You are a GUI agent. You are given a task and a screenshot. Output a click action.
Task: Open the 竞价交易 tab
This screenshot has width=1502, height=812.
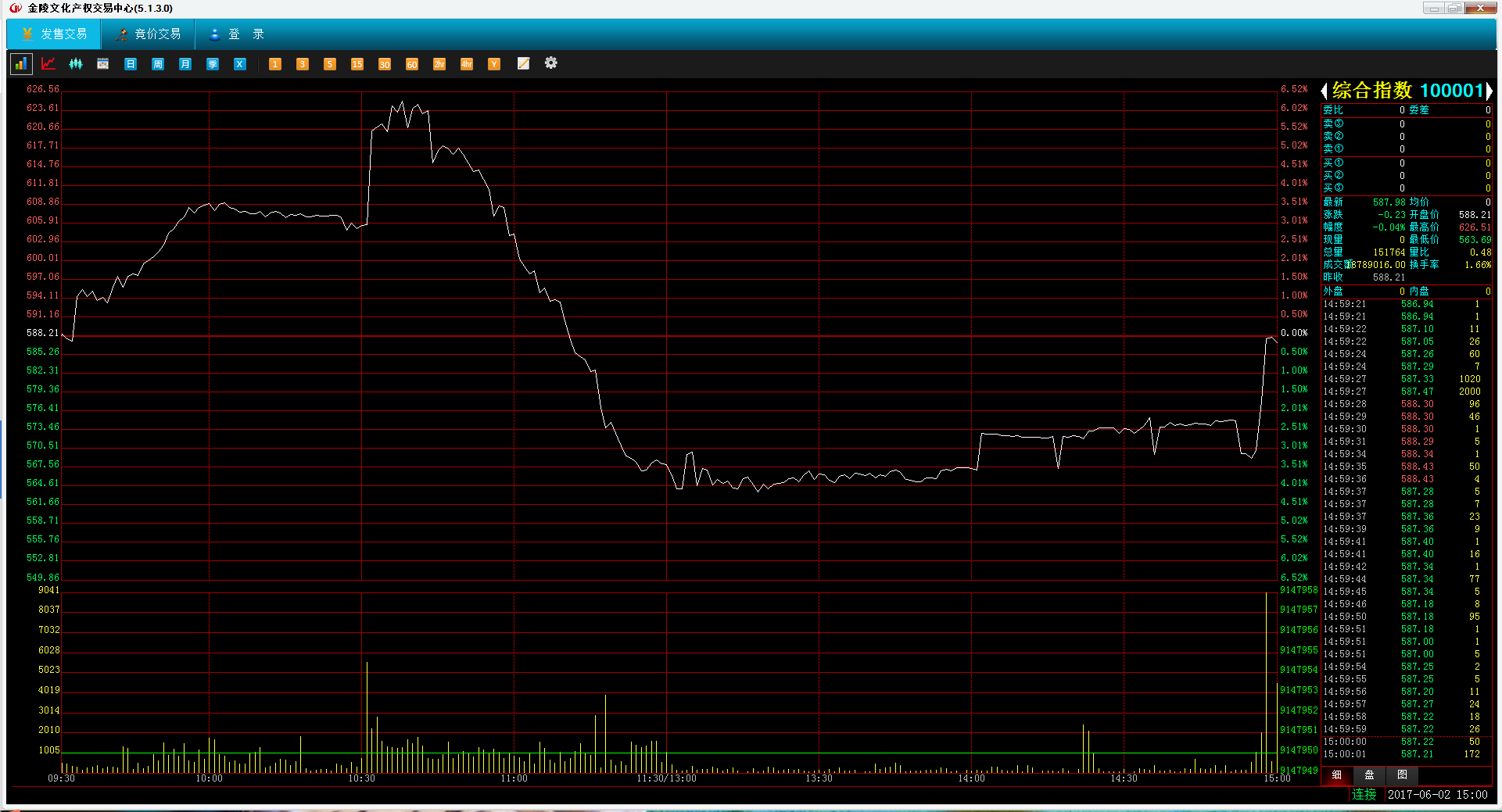point(148,34)
